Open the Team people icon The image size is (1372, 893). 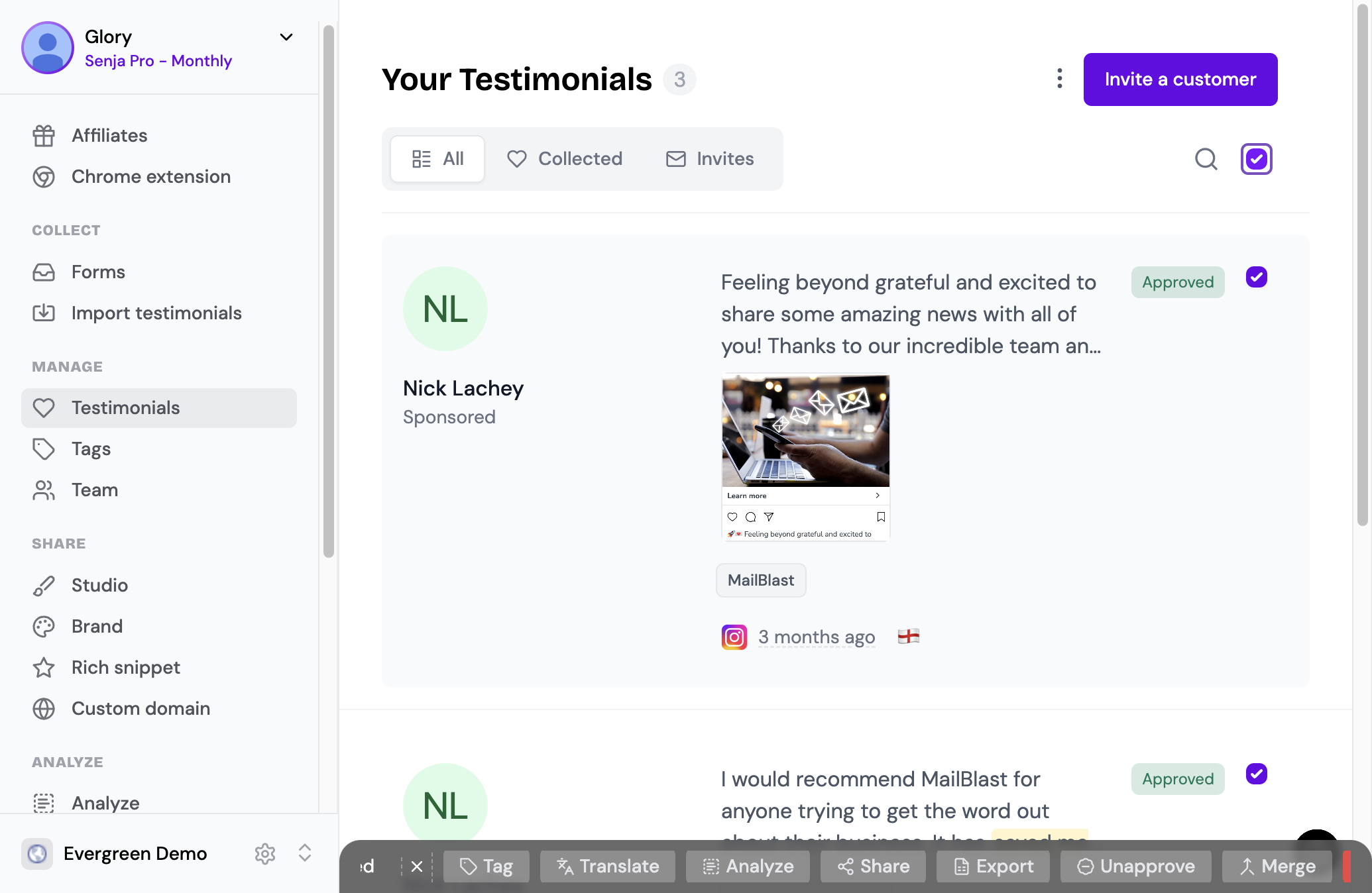pos(44,490)
